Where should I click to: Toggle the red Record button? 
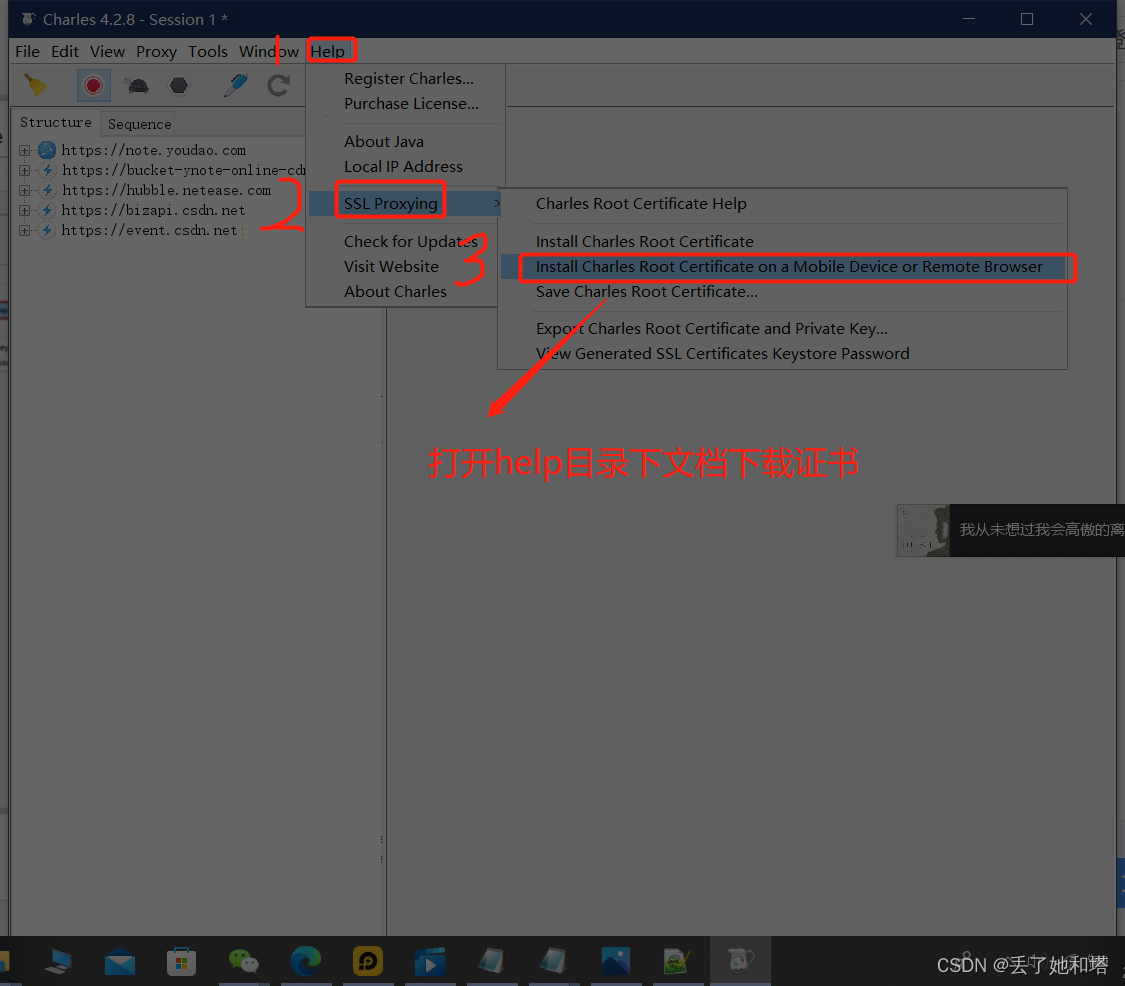coord(93,85)
